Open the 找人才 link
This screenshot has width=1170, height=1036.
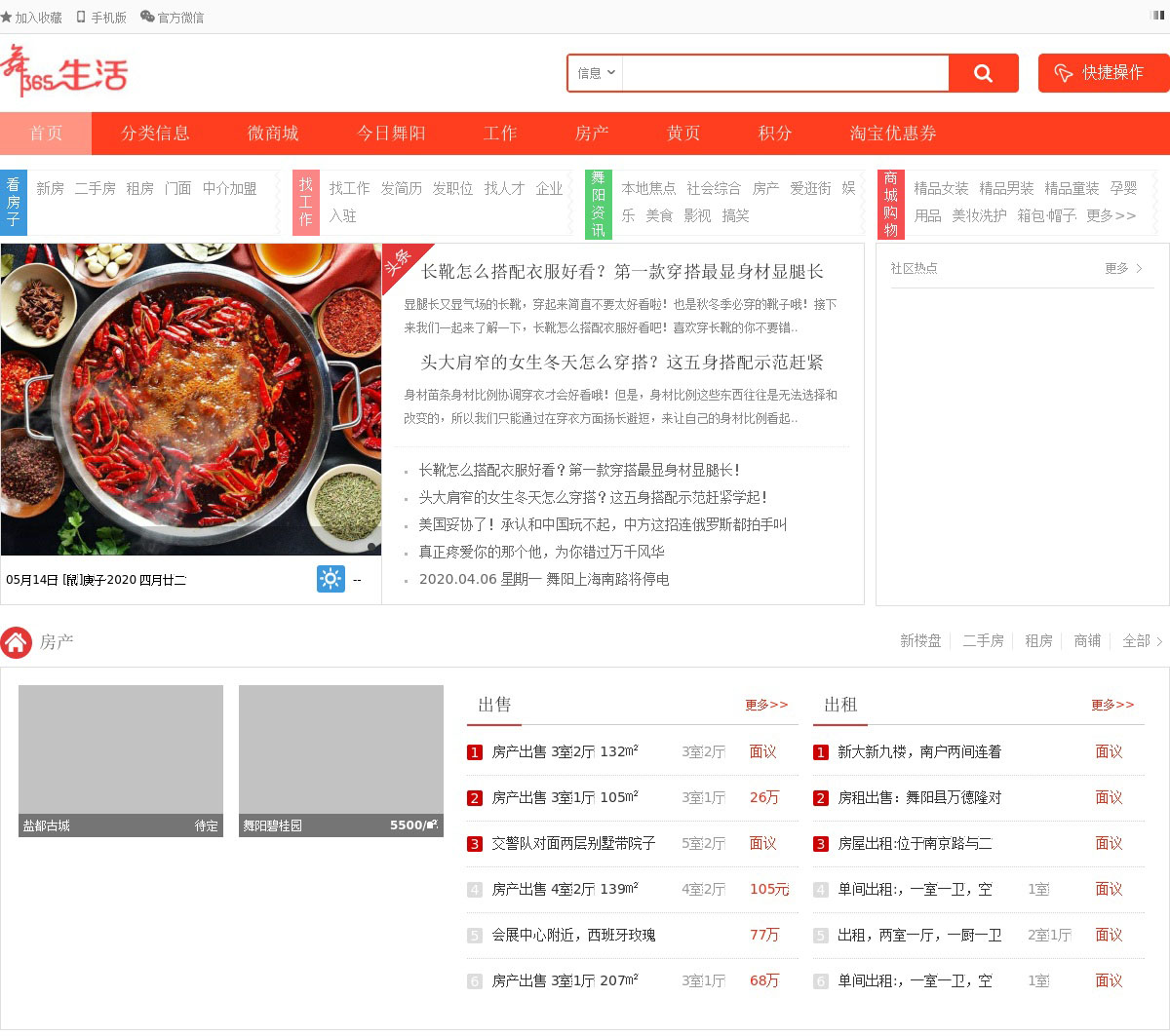point(504,188)
